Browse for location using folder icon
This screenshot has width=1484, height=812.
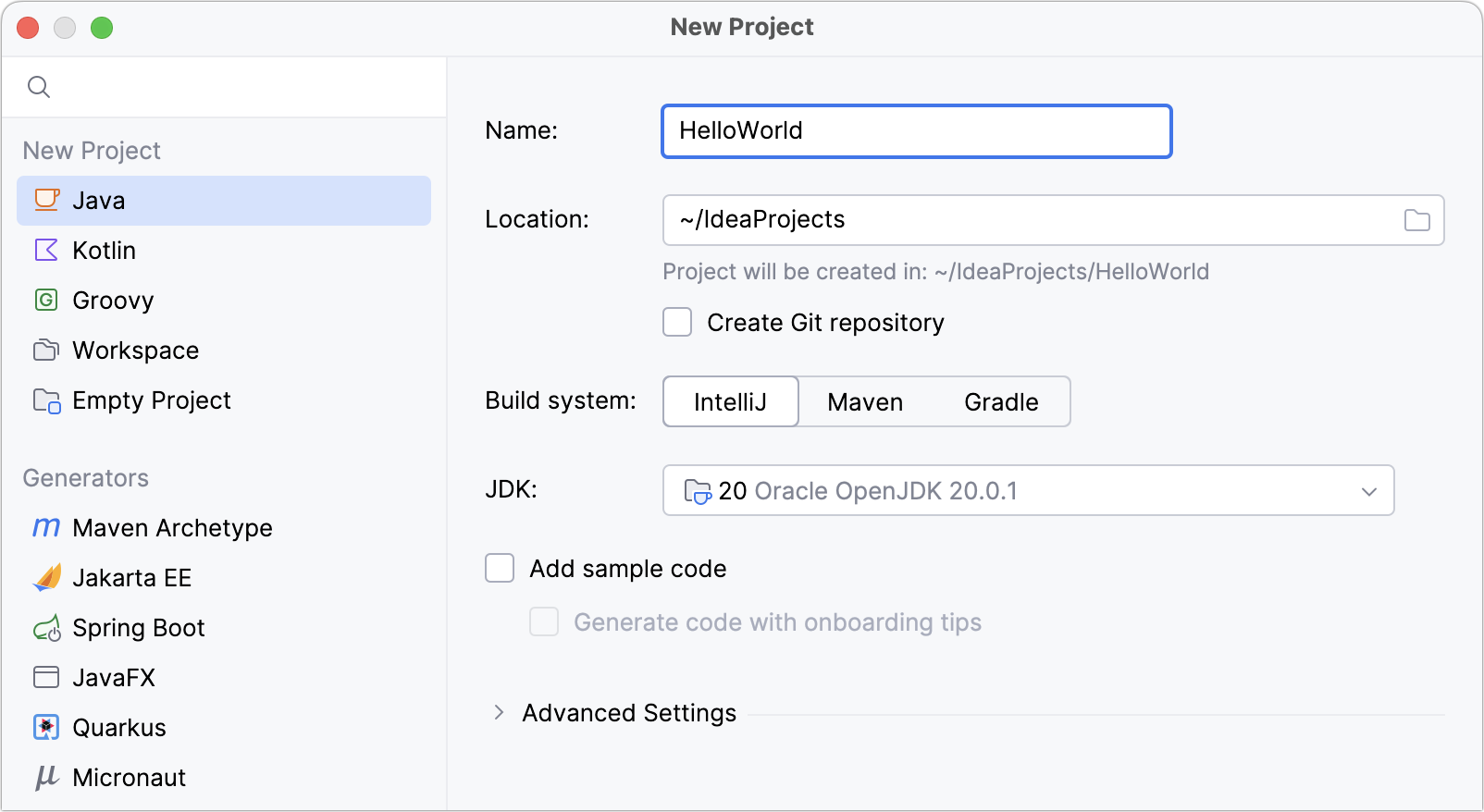coord(1416,220)
